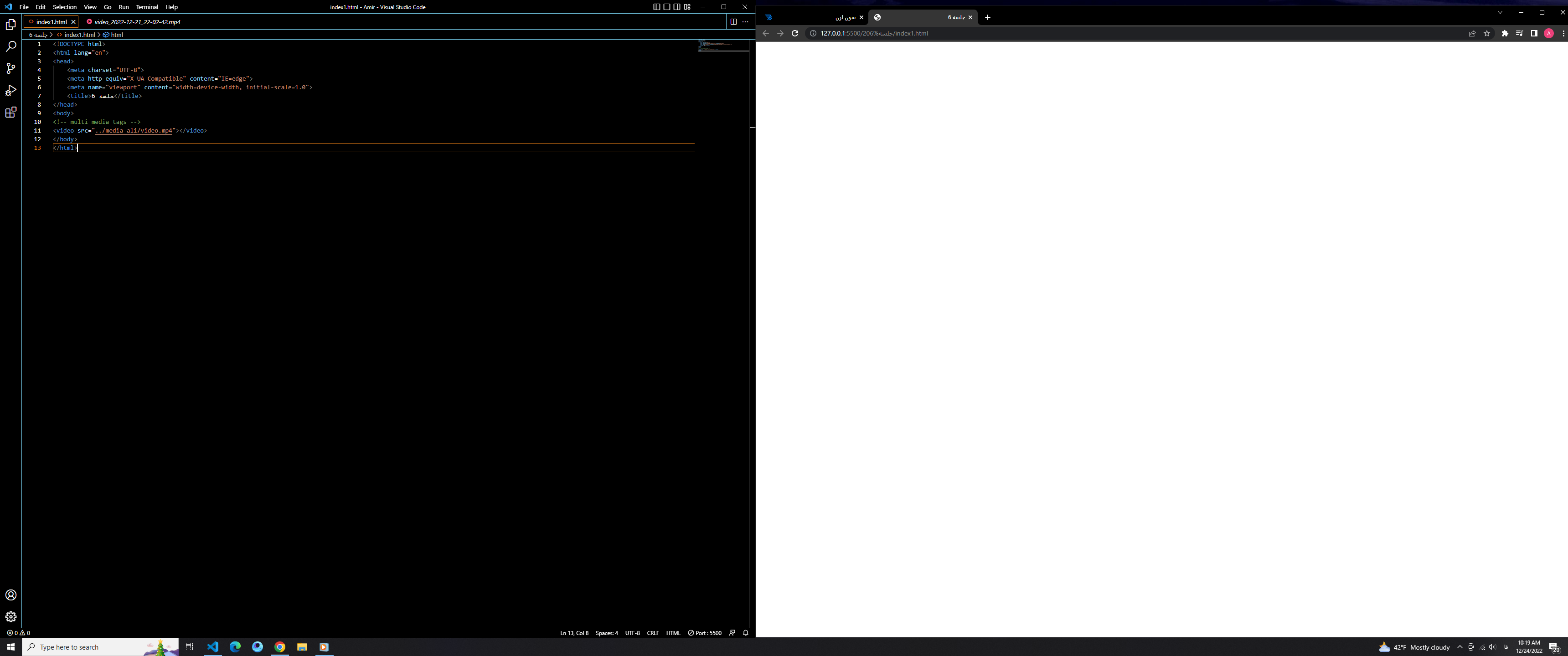Reload the page in Chrome
Image resolution: width=1568 pixels, height=656 pixels.
point(795,33)
